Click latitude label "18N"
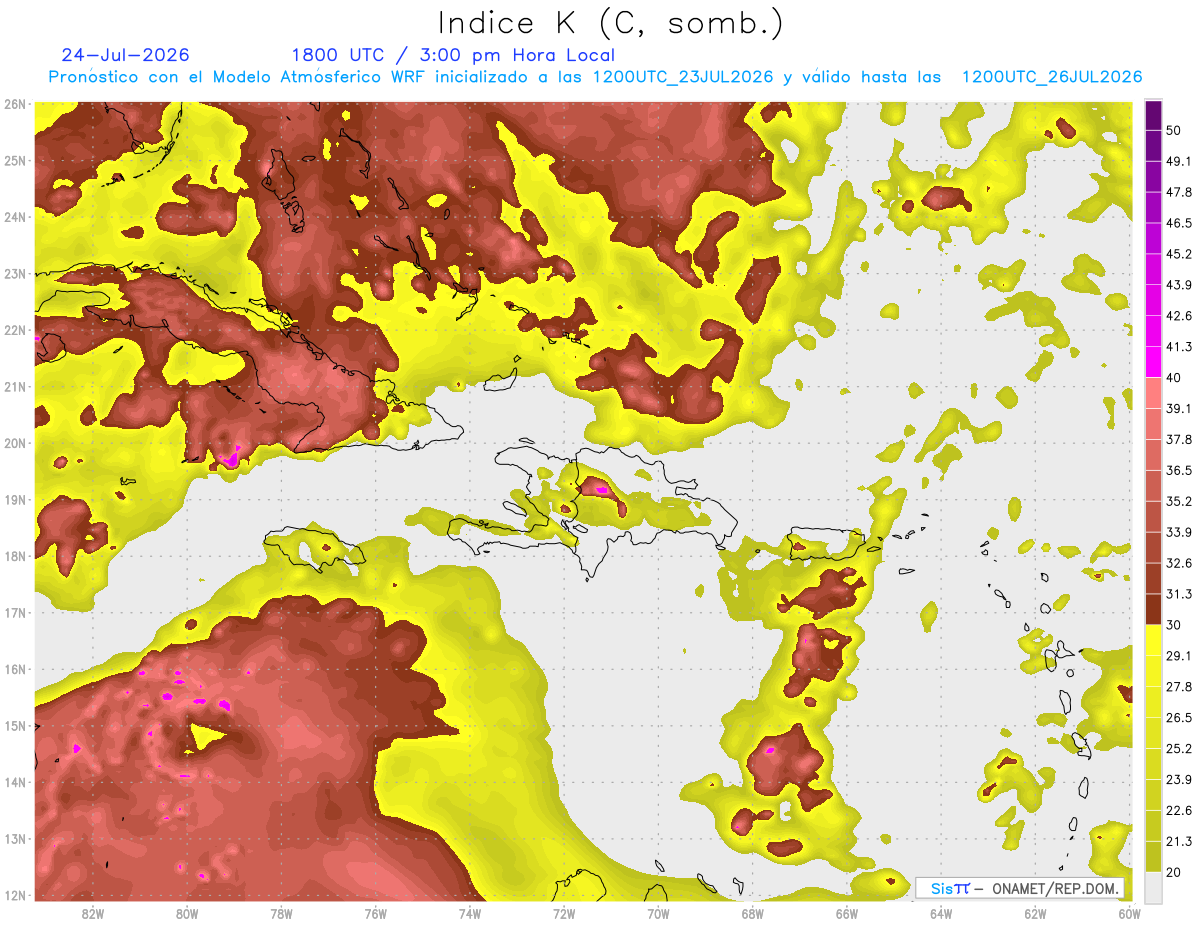Screen dimensions: 1200x927 pos(14,556)
